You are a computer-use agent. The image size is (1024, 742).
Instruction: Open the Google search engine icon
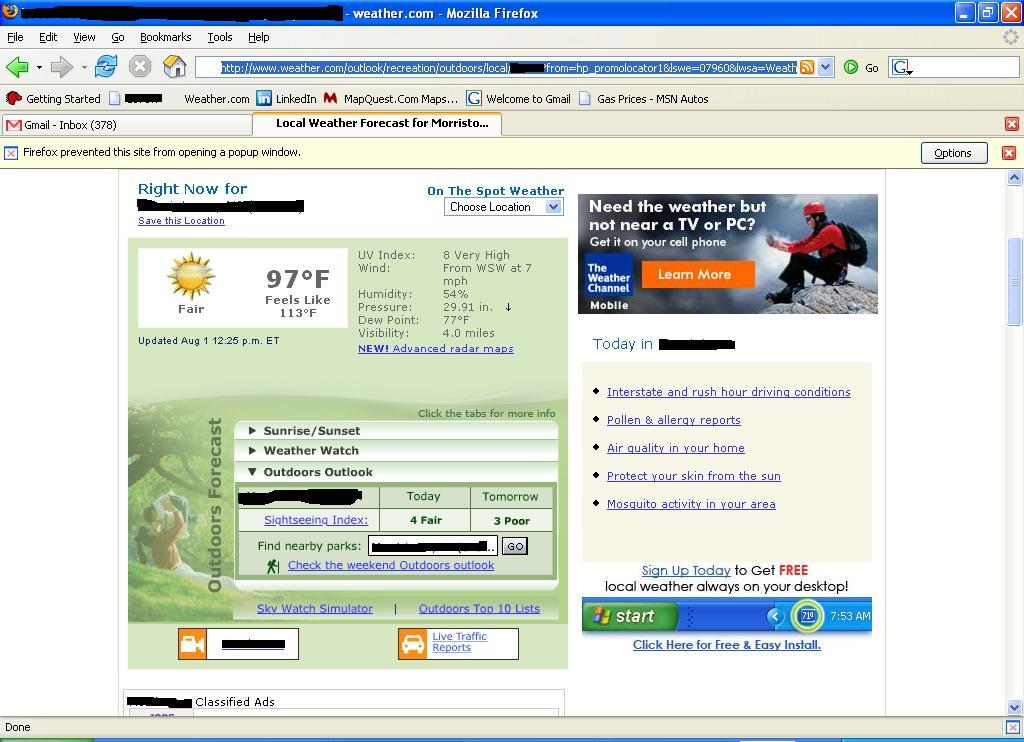click(x=901, y=67)
